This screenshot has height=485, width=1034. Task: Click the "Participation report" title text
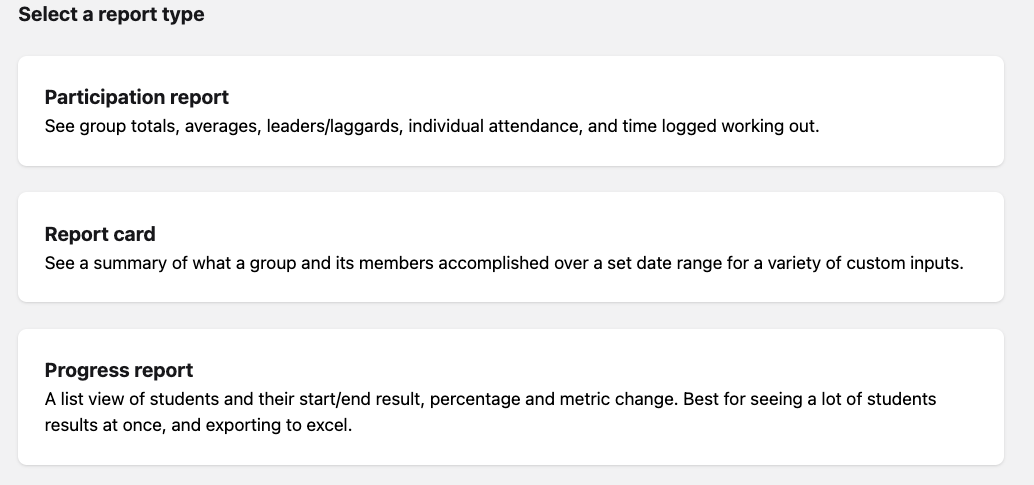(x=137, y=97)
